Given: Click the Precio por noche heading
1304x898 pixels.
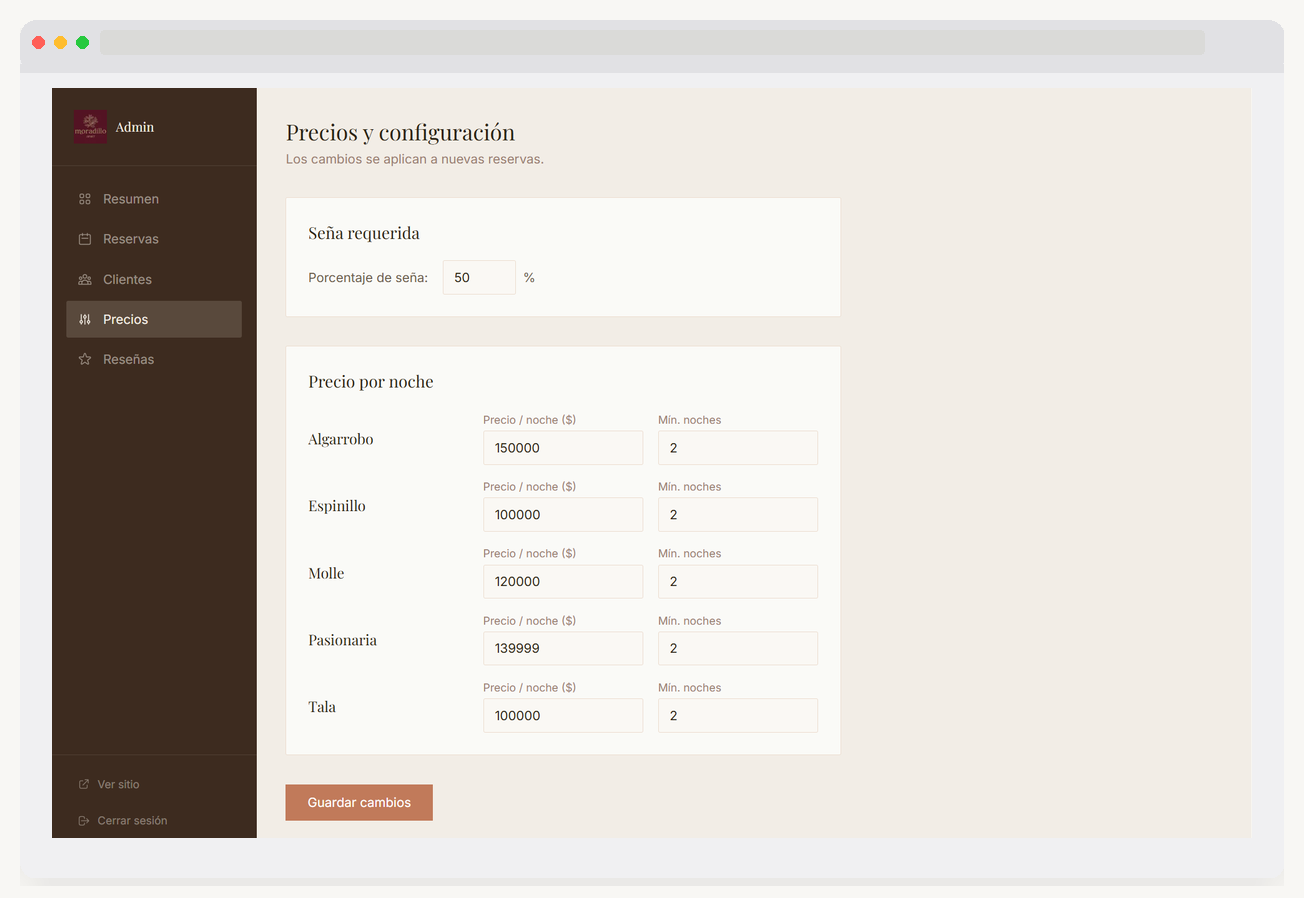Looking at the screenshot, I should pyautogui.click(x=371, y=382).
